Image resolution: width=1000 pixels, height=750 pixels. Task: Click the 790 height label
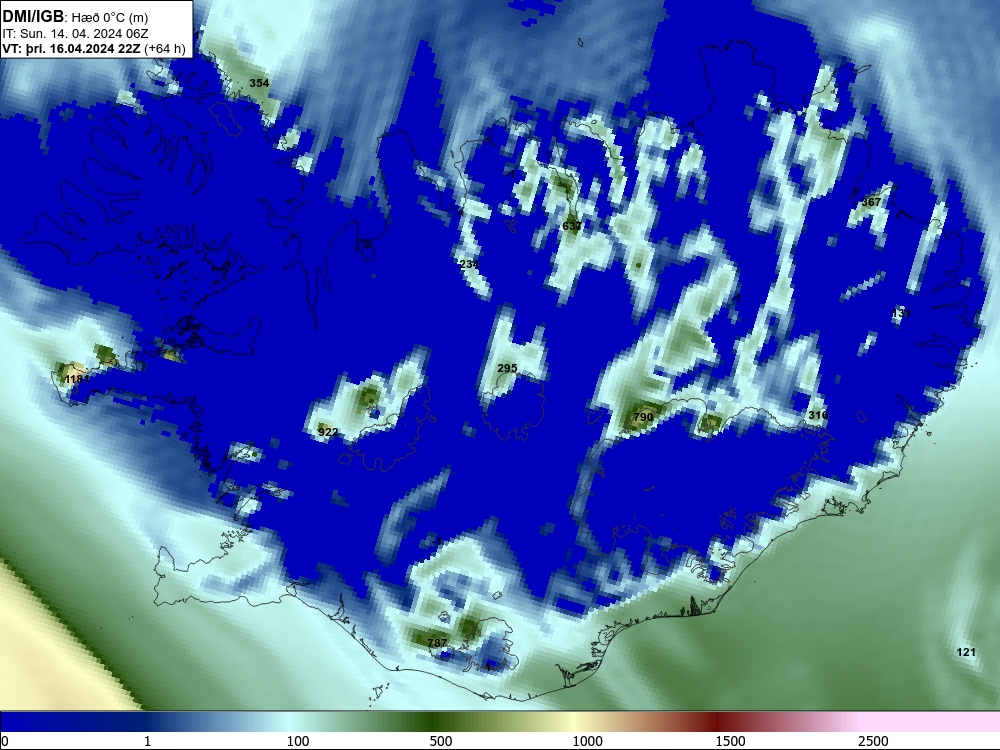point(643,417)
